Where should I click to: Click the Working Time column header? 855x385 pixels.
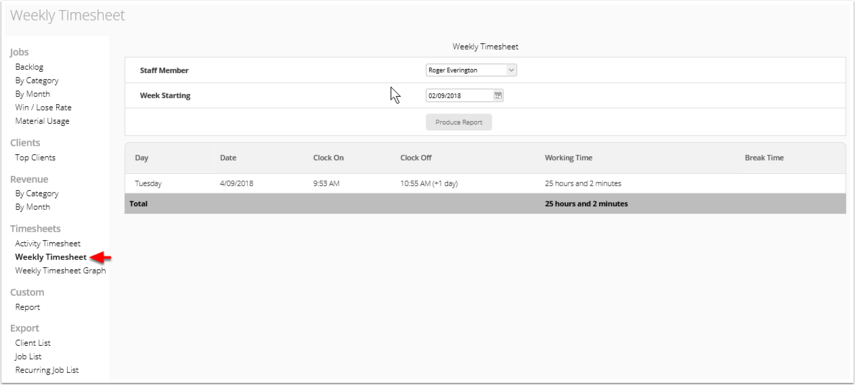[x=568, y=158]
